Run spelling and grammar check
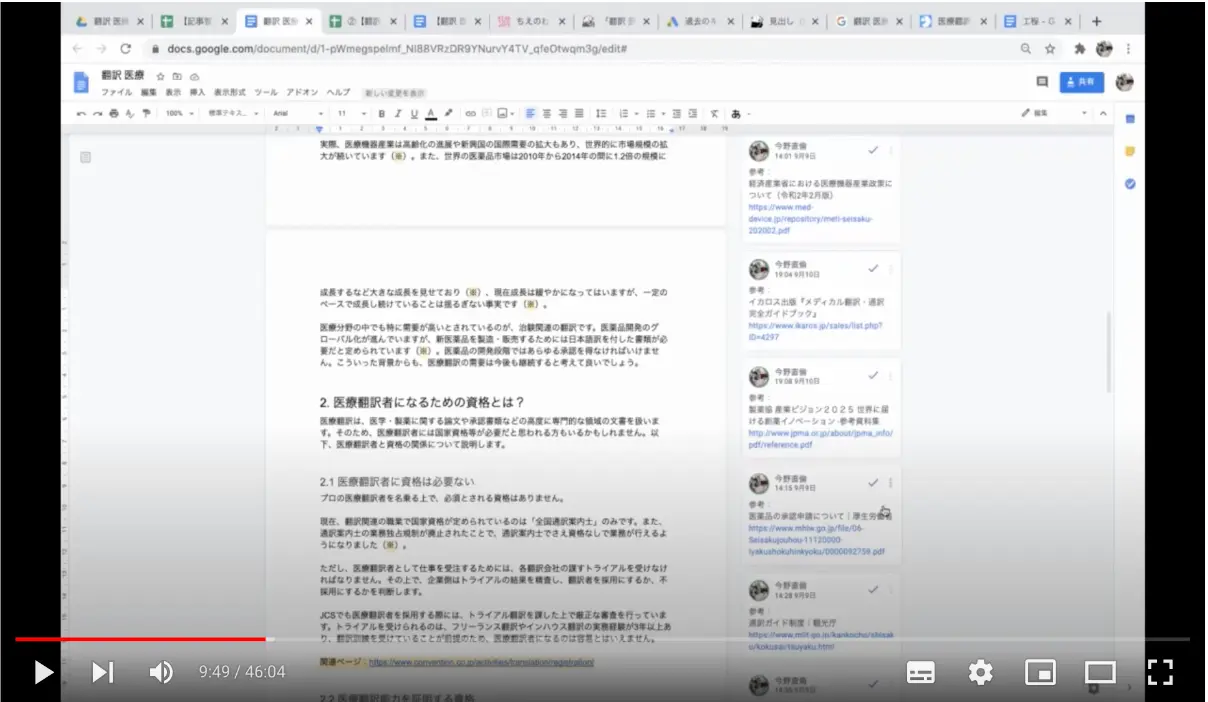This screenshot has height=702, width=1208. pos(130,113)
